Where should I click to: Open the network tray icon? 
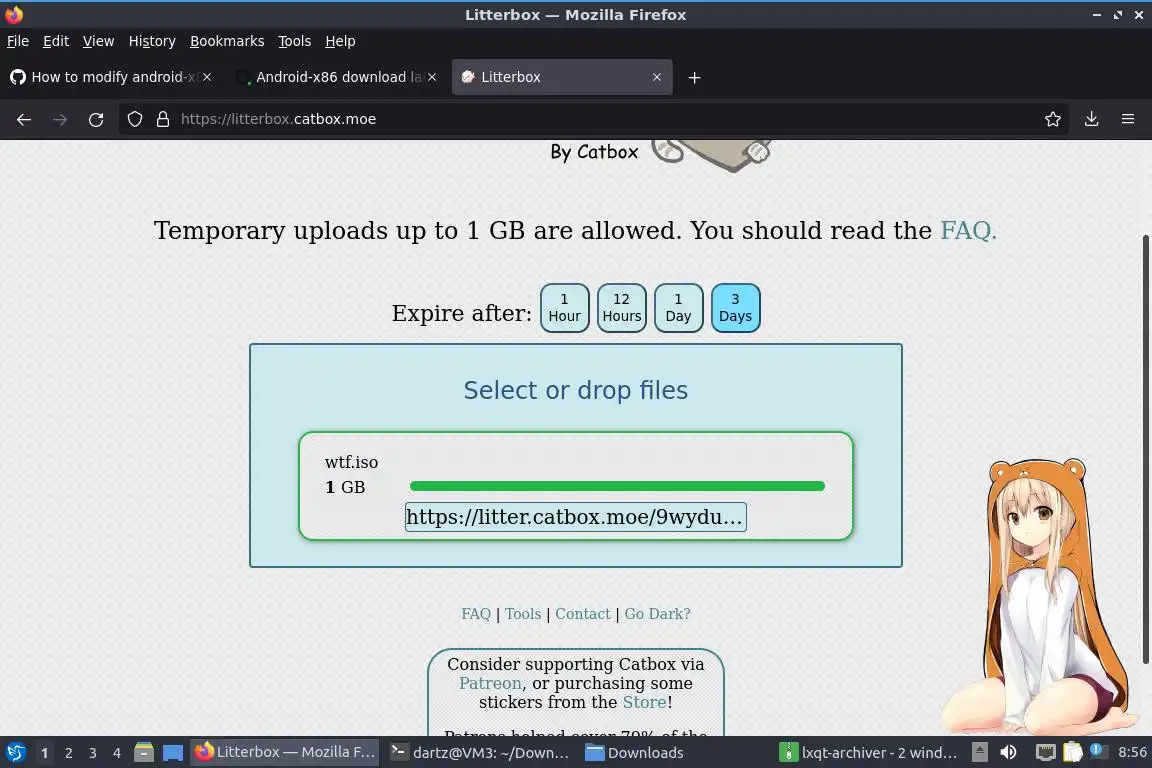[x=1045, y=753]
